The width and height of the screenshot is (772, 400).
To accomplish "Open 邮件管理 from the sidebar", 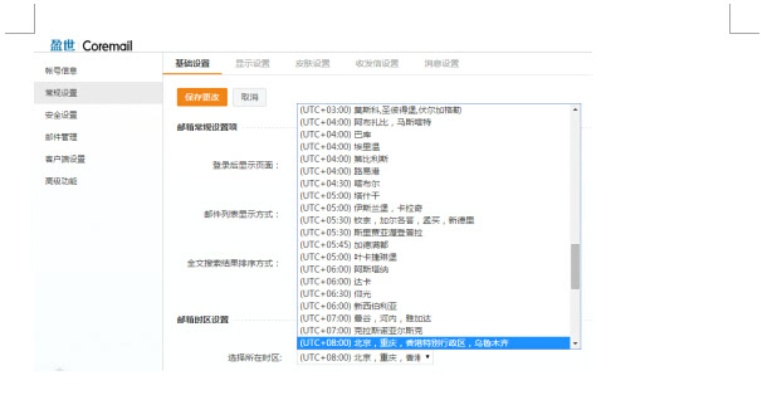I will click(61, 137).
